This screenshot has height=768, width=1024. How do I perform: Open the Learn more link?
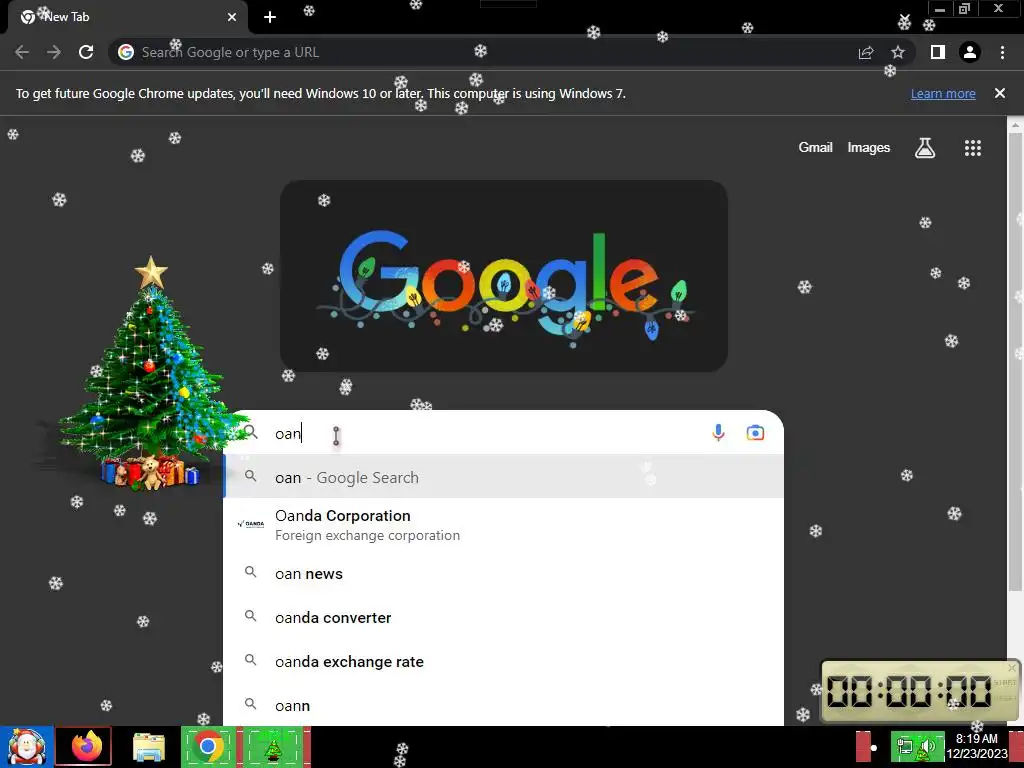[943, 93]
